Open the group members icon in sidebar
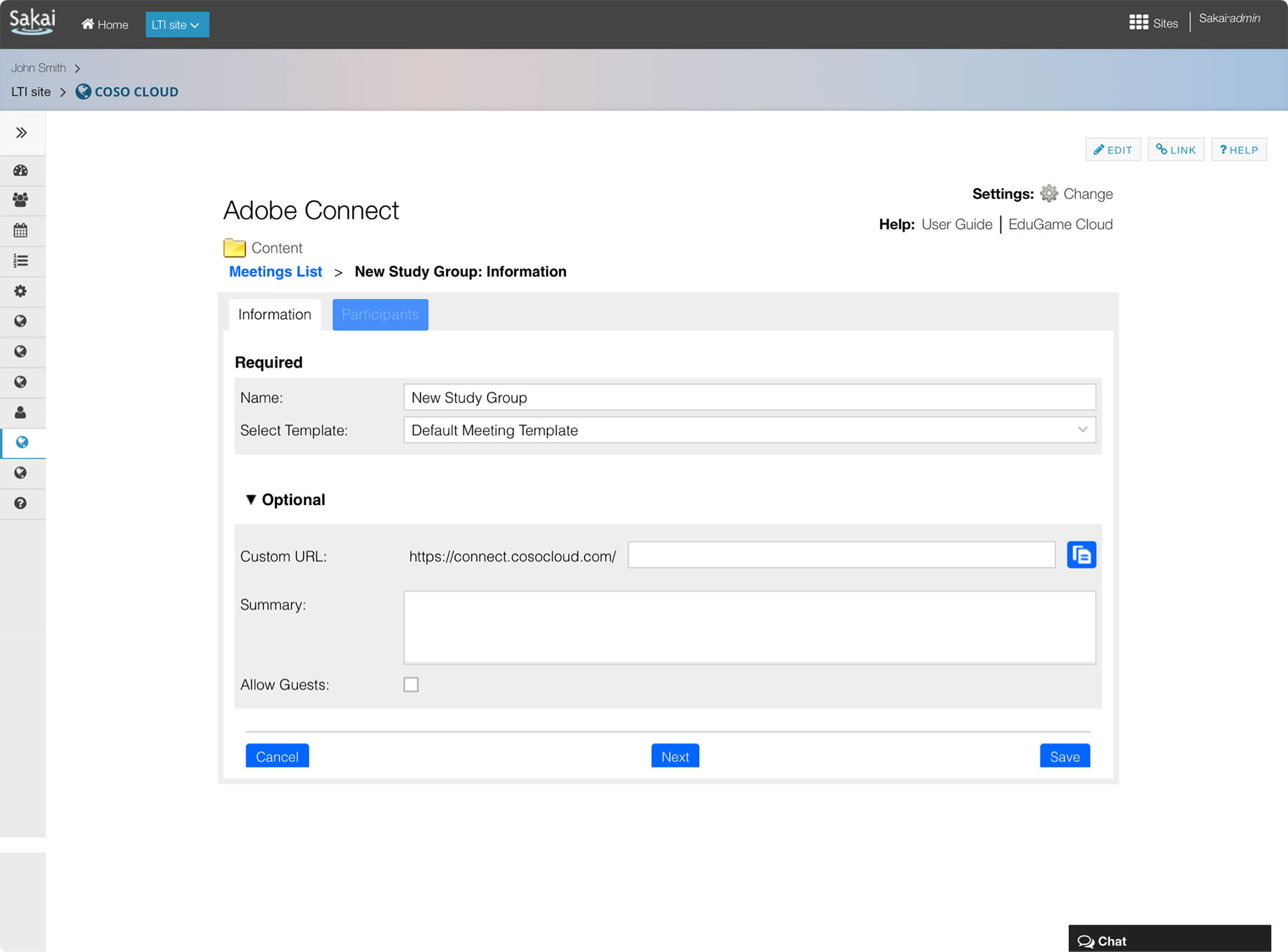1288x952 pixels. (x=21, y=200)
